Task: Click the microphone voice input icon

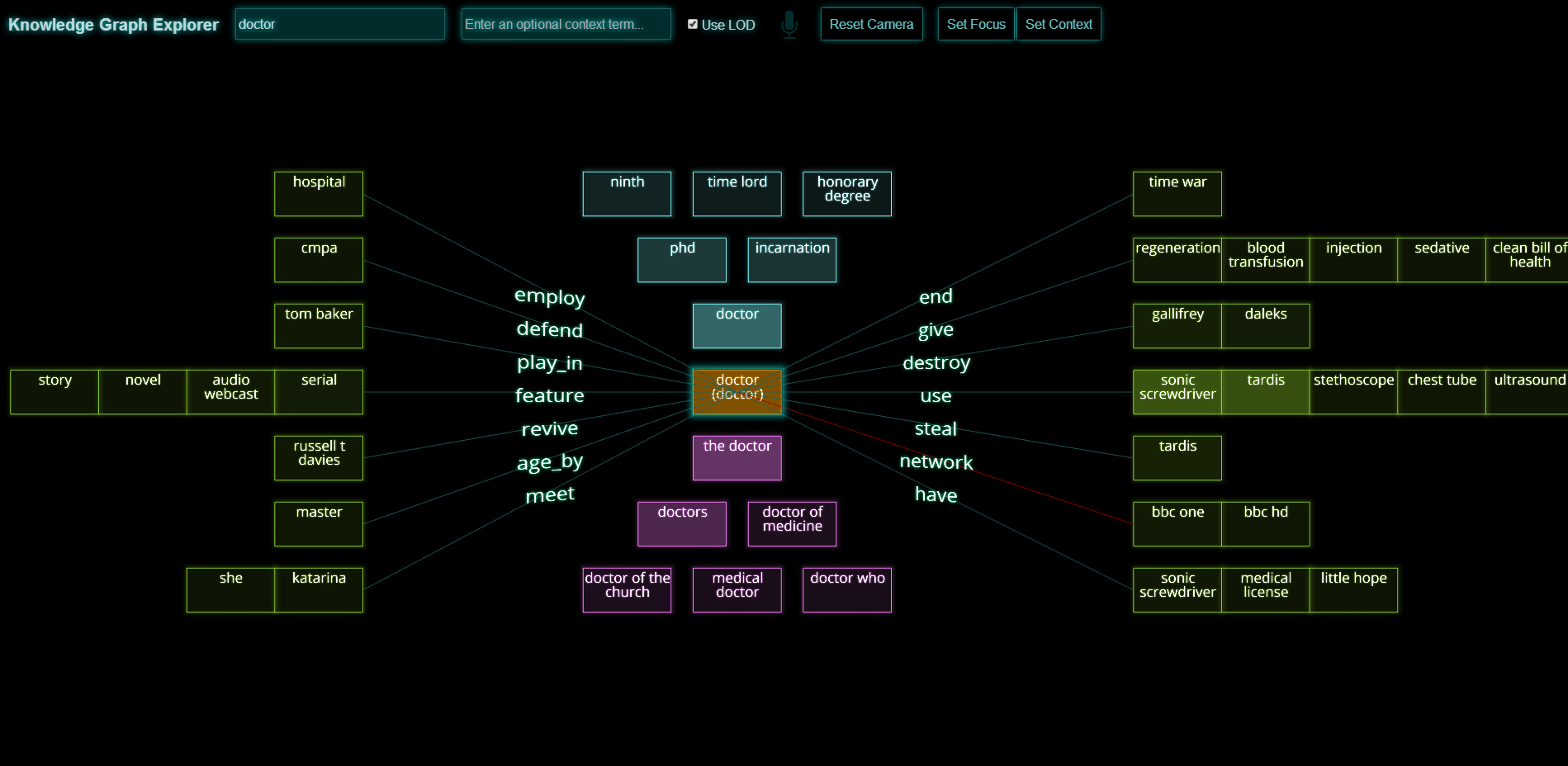Action: (789, 25)
